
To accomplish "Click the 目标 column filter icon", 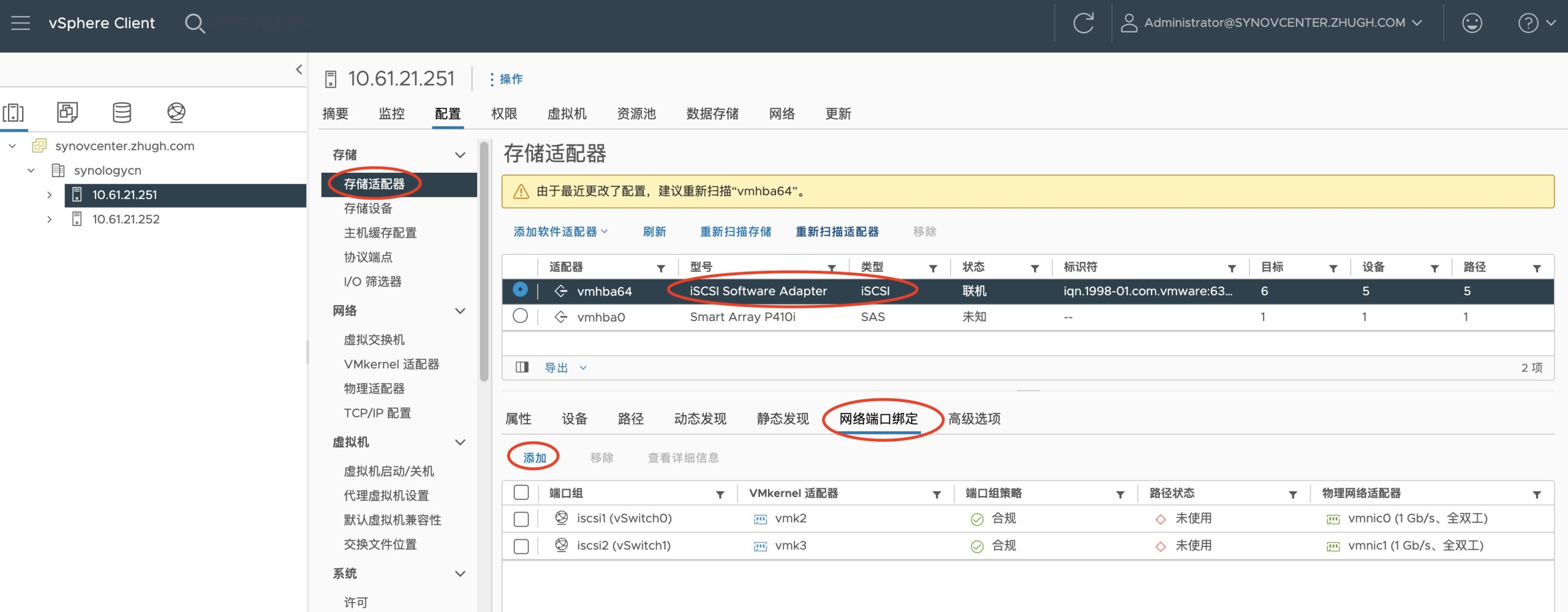I will pyautogui.click(x=1333, y=268).
